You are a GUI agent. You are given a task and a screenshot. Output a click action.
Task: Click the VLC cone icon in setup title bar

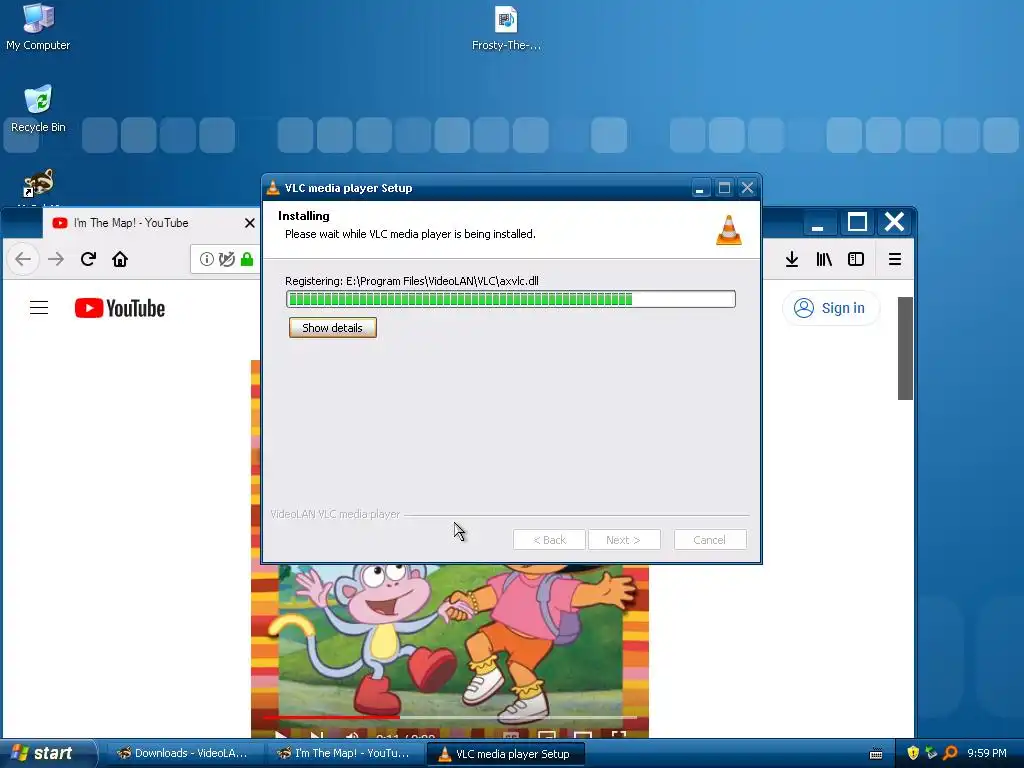(x=273, y=188)
